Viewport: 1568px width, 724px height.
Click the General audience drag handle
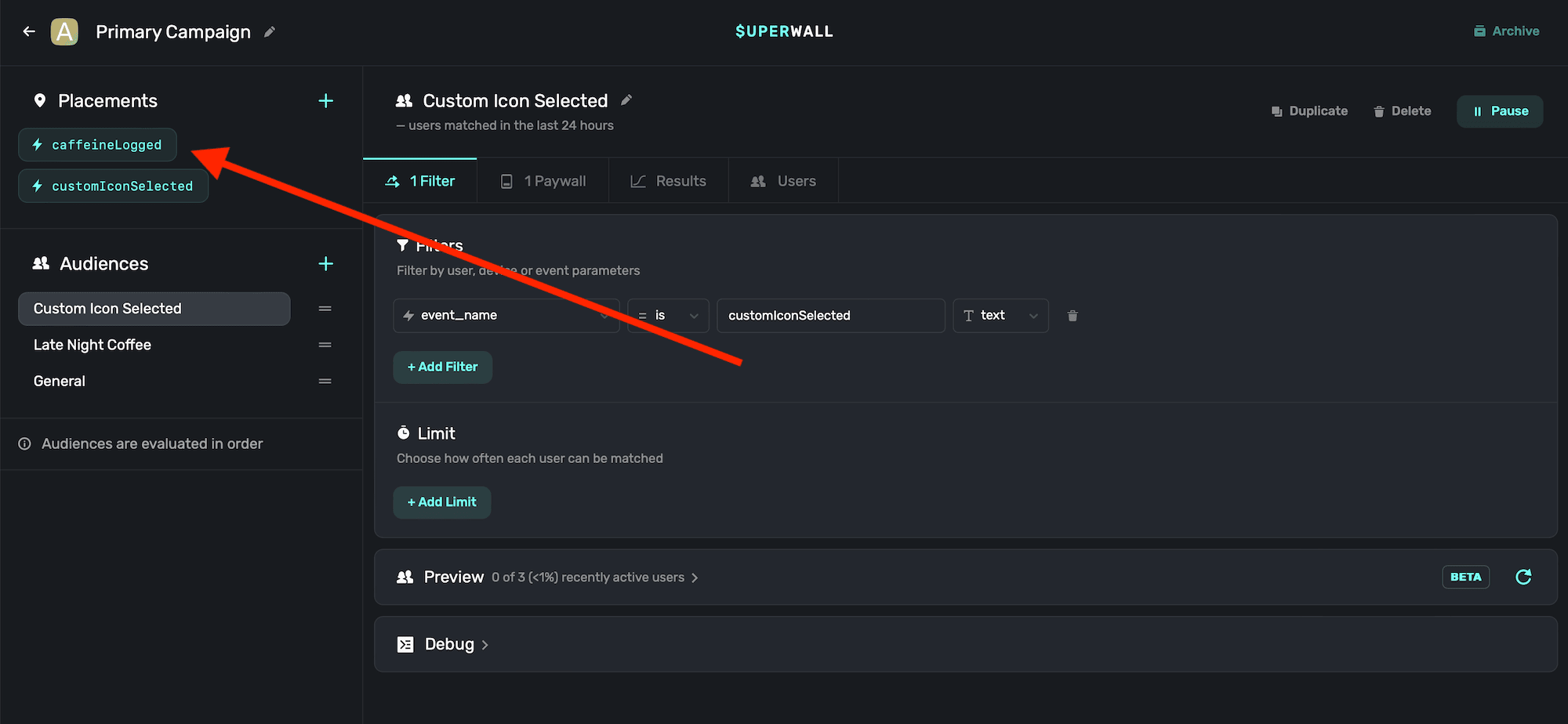pos(325,382)
